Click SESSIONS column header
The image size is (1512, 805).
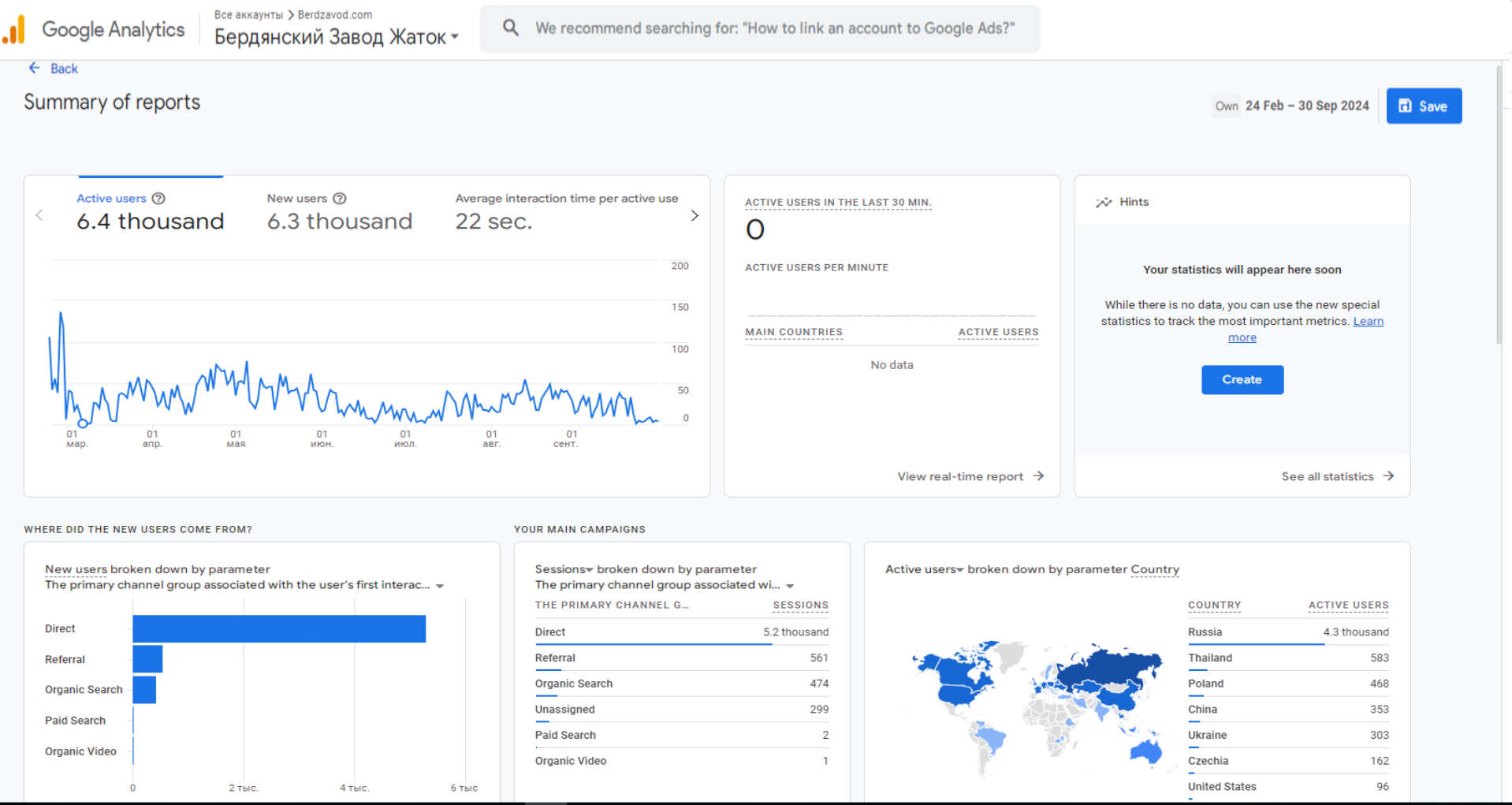800,605
